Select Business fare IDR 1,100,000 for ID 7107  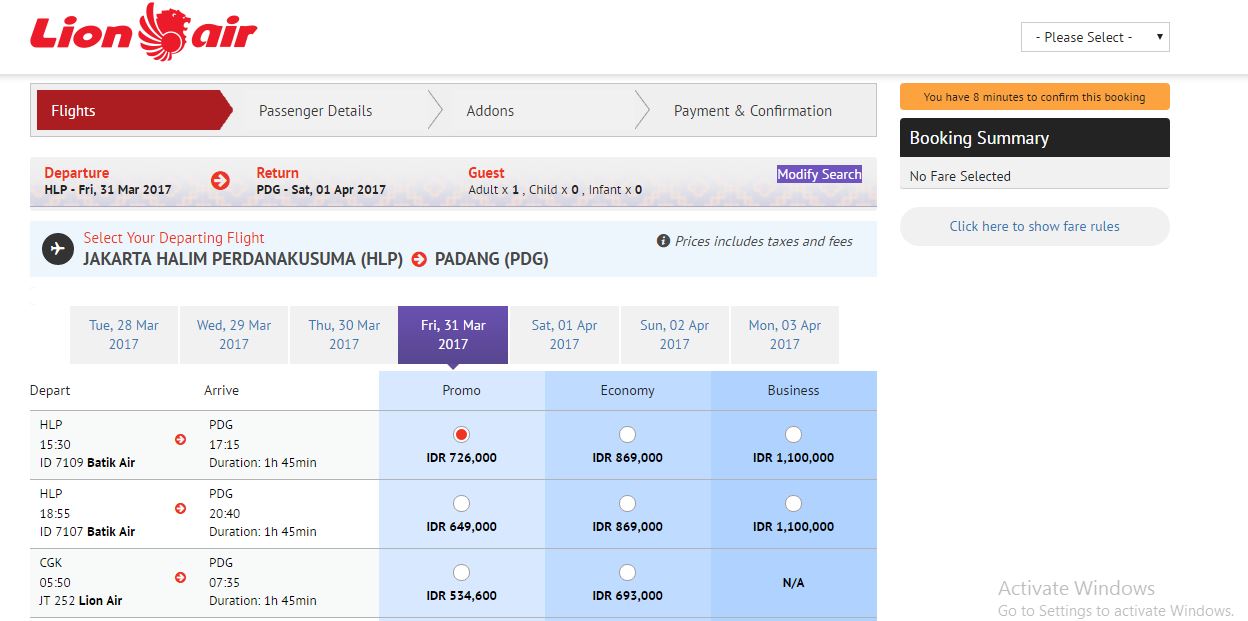click(793, 504)
